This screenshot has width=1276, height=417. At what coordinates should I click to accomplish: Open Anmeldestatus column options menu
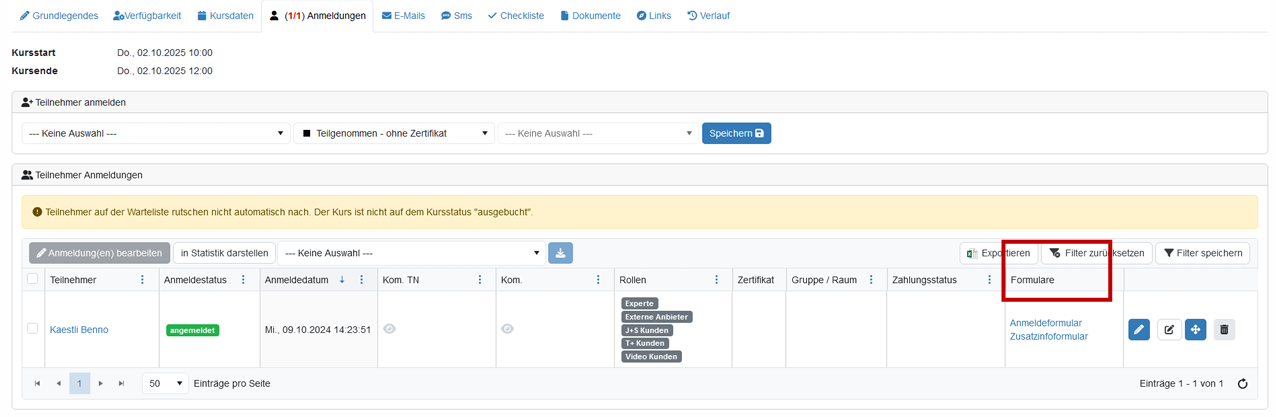click(x=243, y=280)
